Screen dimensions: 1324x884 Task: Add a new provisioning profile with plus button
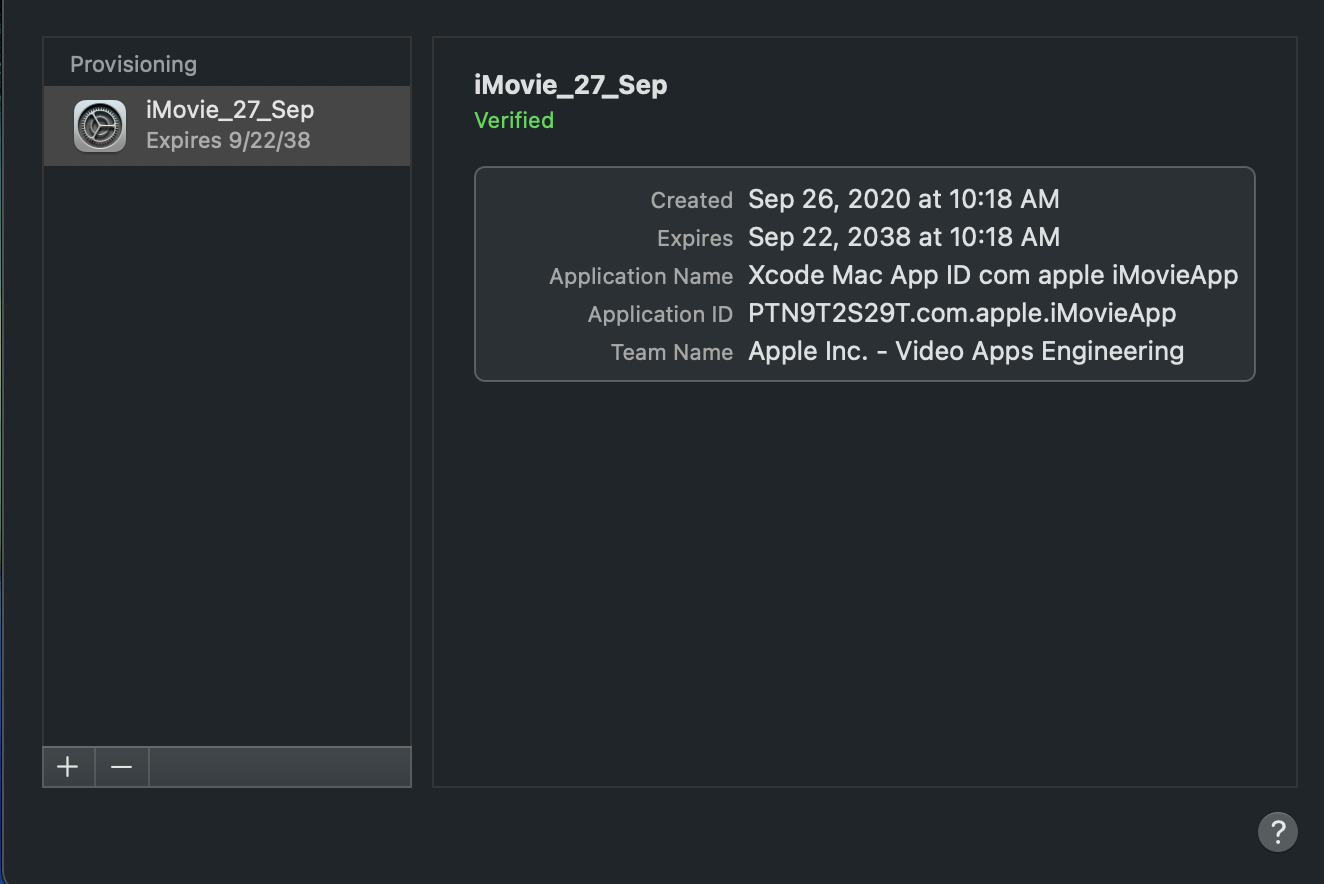(68, 767)
